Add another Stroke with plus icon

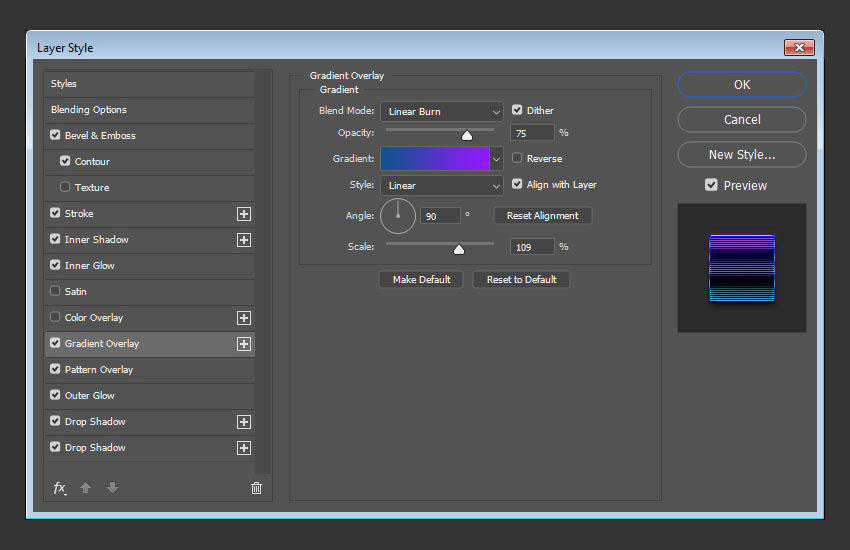244,213
